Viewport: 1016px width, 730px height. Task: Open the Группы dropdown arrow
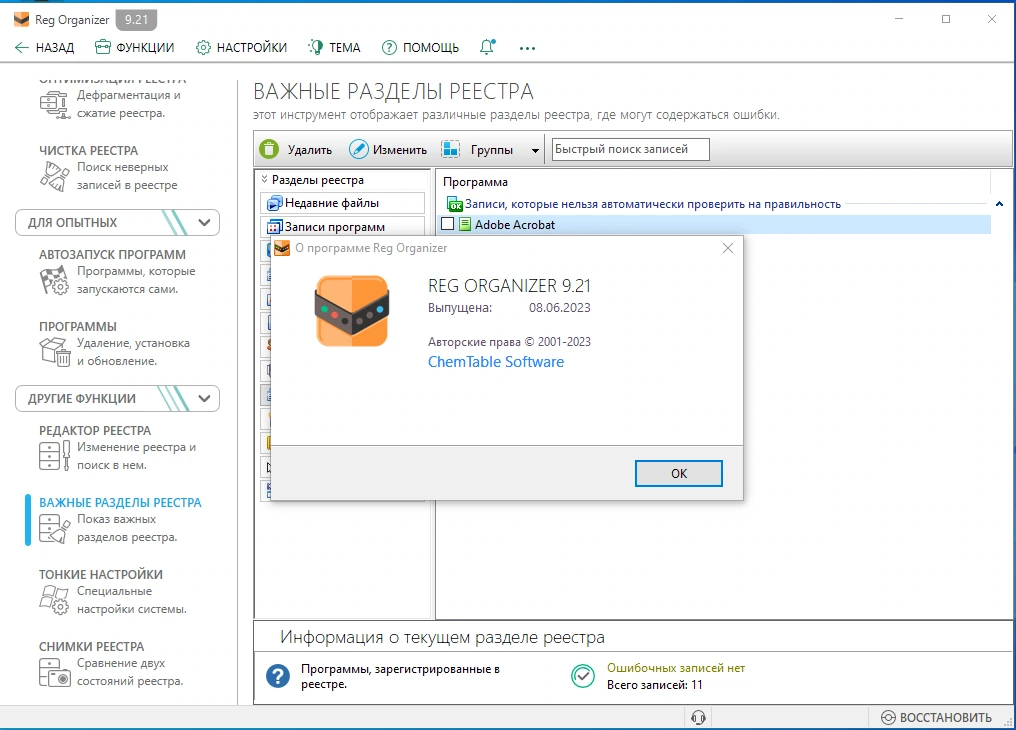click(x=535, y=150)
